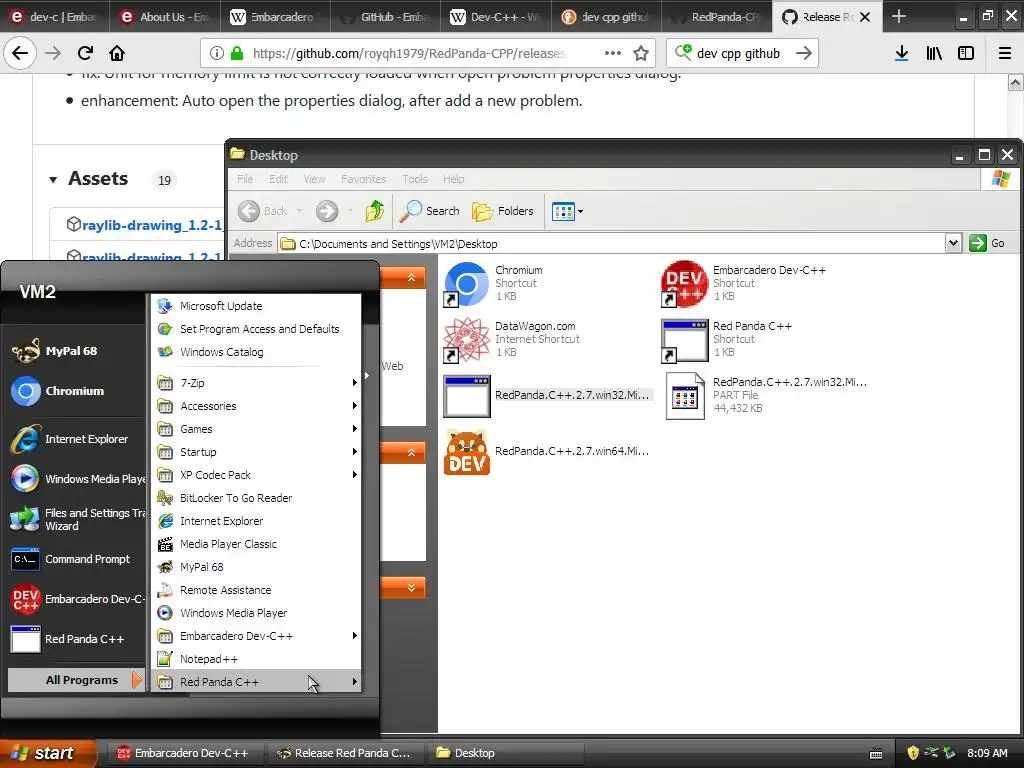This screenshot has height=768, width=1024.
Task: Open a new browser tab
Action: point(899,16)
